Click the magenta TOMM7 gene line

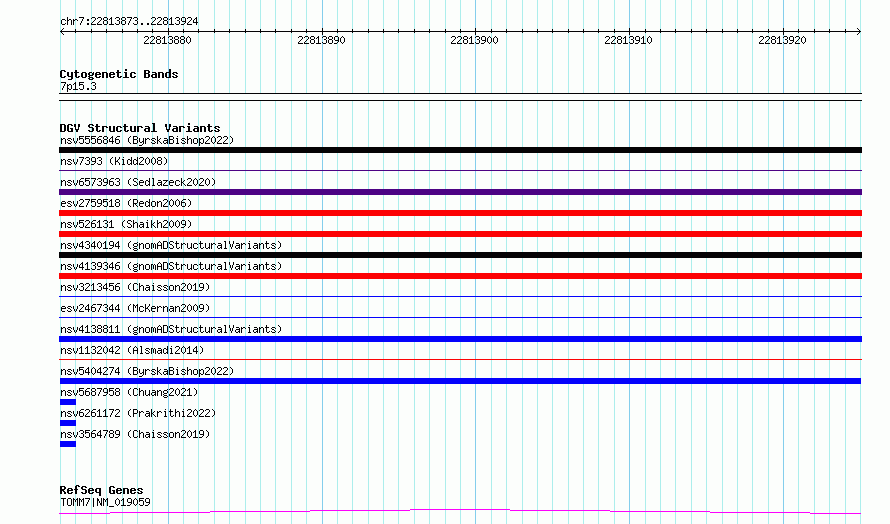pyautogui.click(x=460, y=512)
